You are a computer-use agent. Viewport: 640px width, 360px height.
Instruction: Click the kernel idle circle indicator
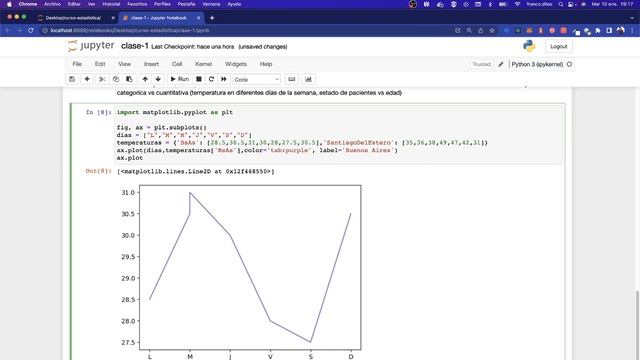[569, 64]
